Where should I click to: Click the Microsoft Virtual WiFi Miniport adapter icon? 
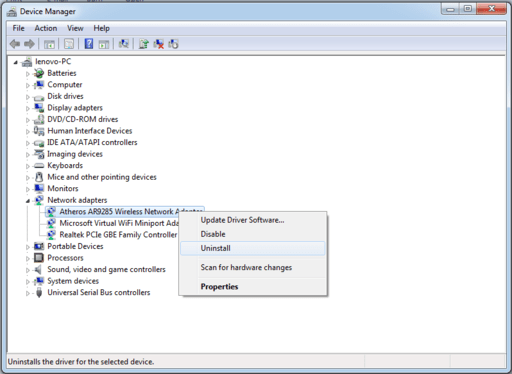[51, 223]
